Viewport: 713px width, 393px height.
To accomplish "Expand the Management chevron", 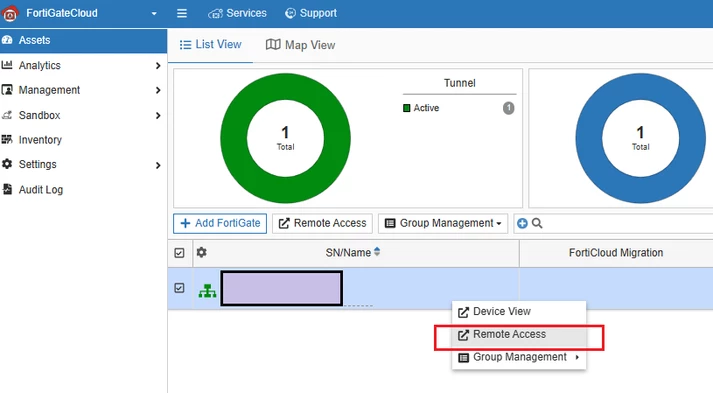I will pos(158,90).
